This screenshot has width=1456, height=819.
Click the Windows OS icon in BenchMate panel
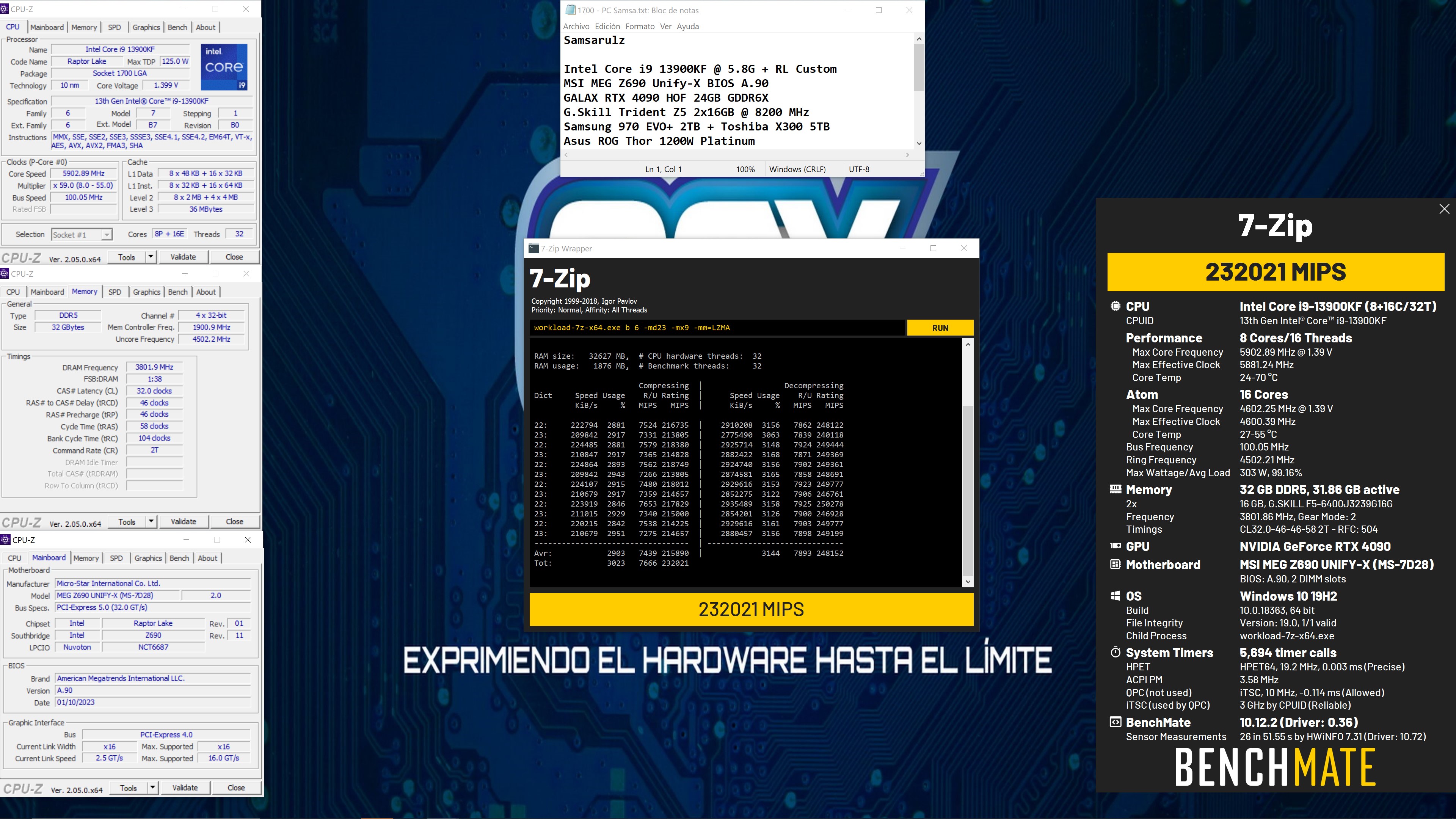click(x=1115, y=596)
